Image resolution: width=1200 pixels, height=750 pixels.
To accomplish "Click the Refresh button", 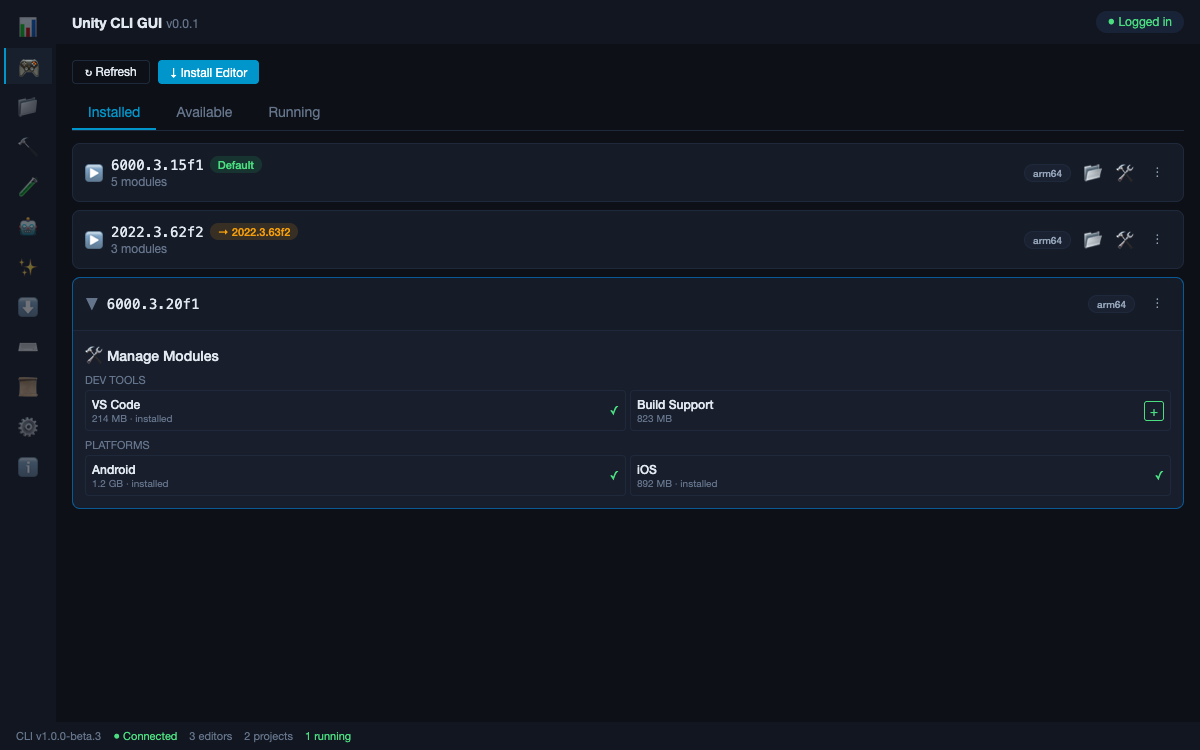I will pyautogui.click(x=111, y=72).
